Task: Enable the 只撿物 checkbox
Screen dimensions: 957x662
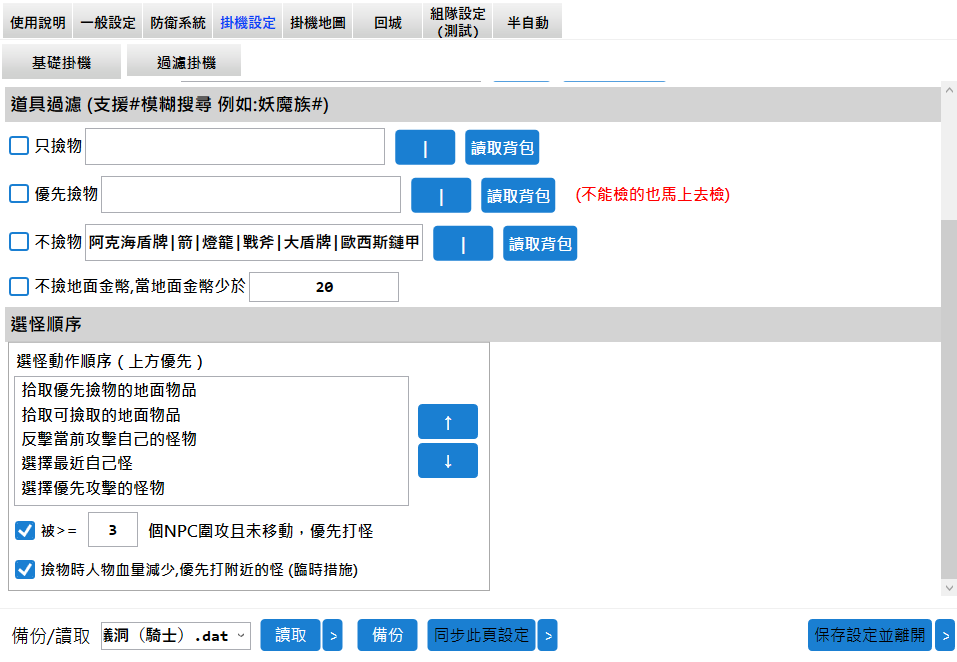Action: tap(19, 146)
